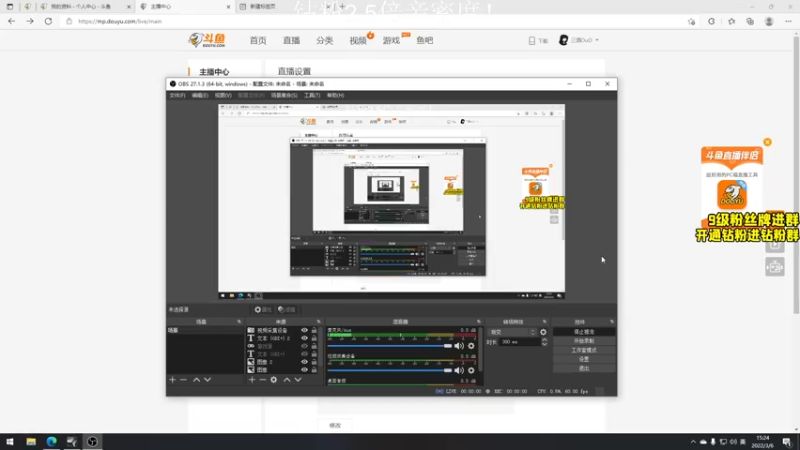This screenshot has width=800, height=450.
Task: Click 停止推流 stop streaming button
Action: coord(584,332)
